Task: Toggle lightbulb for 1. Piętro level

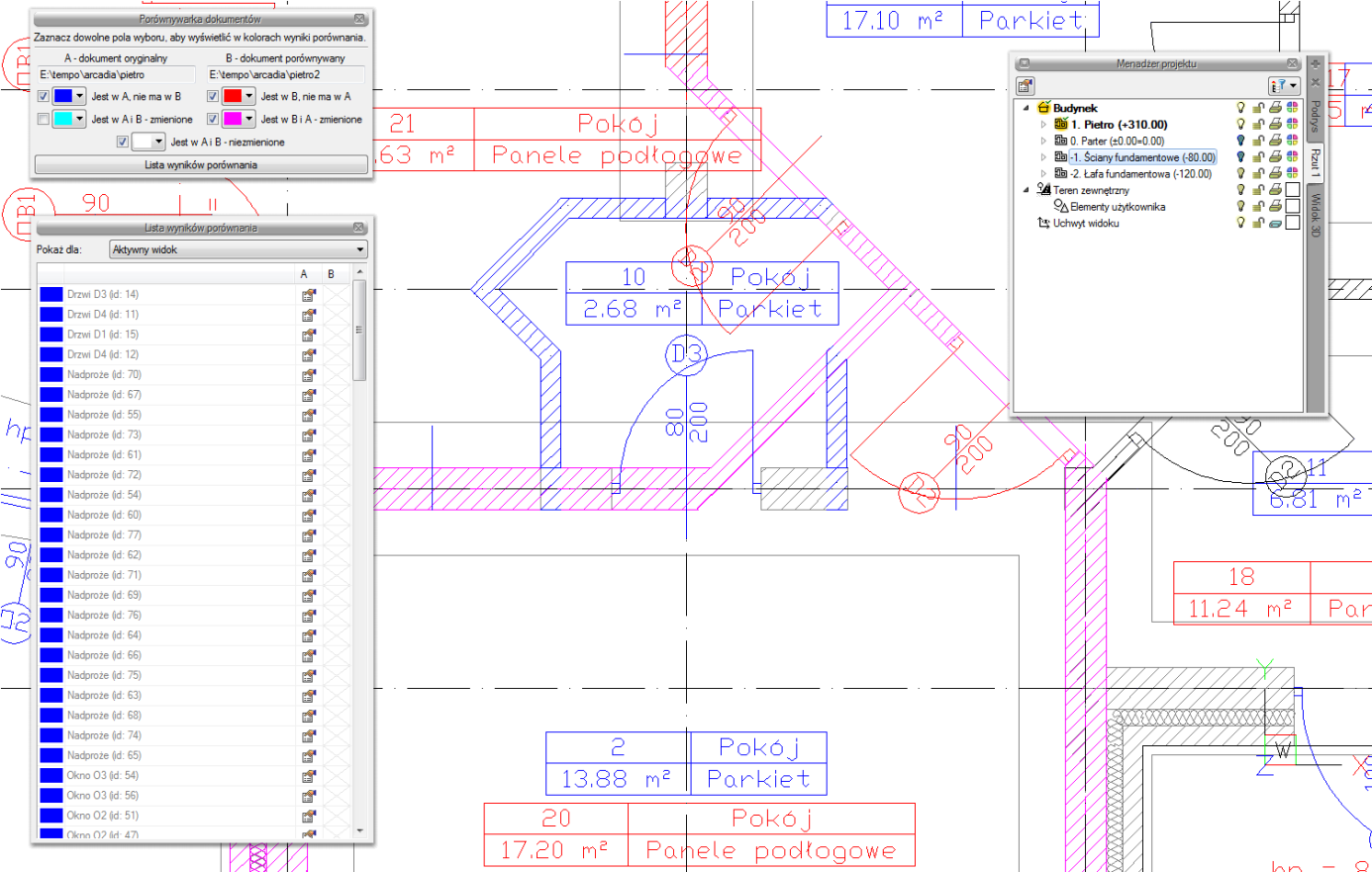Action: click(1240, 125)
